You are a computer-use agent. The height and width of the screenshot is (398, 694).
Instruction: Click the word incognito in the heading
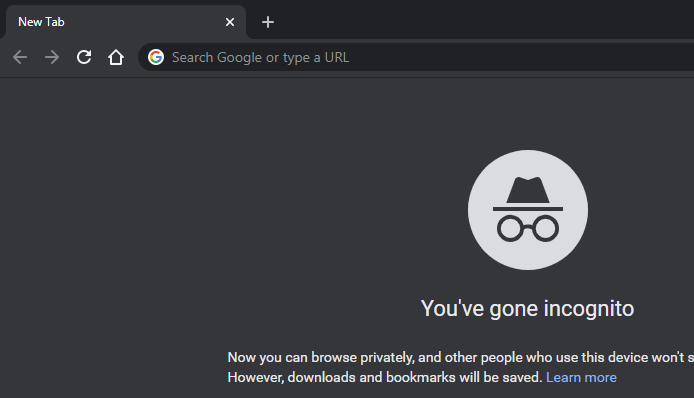click(x=589, y=309)
